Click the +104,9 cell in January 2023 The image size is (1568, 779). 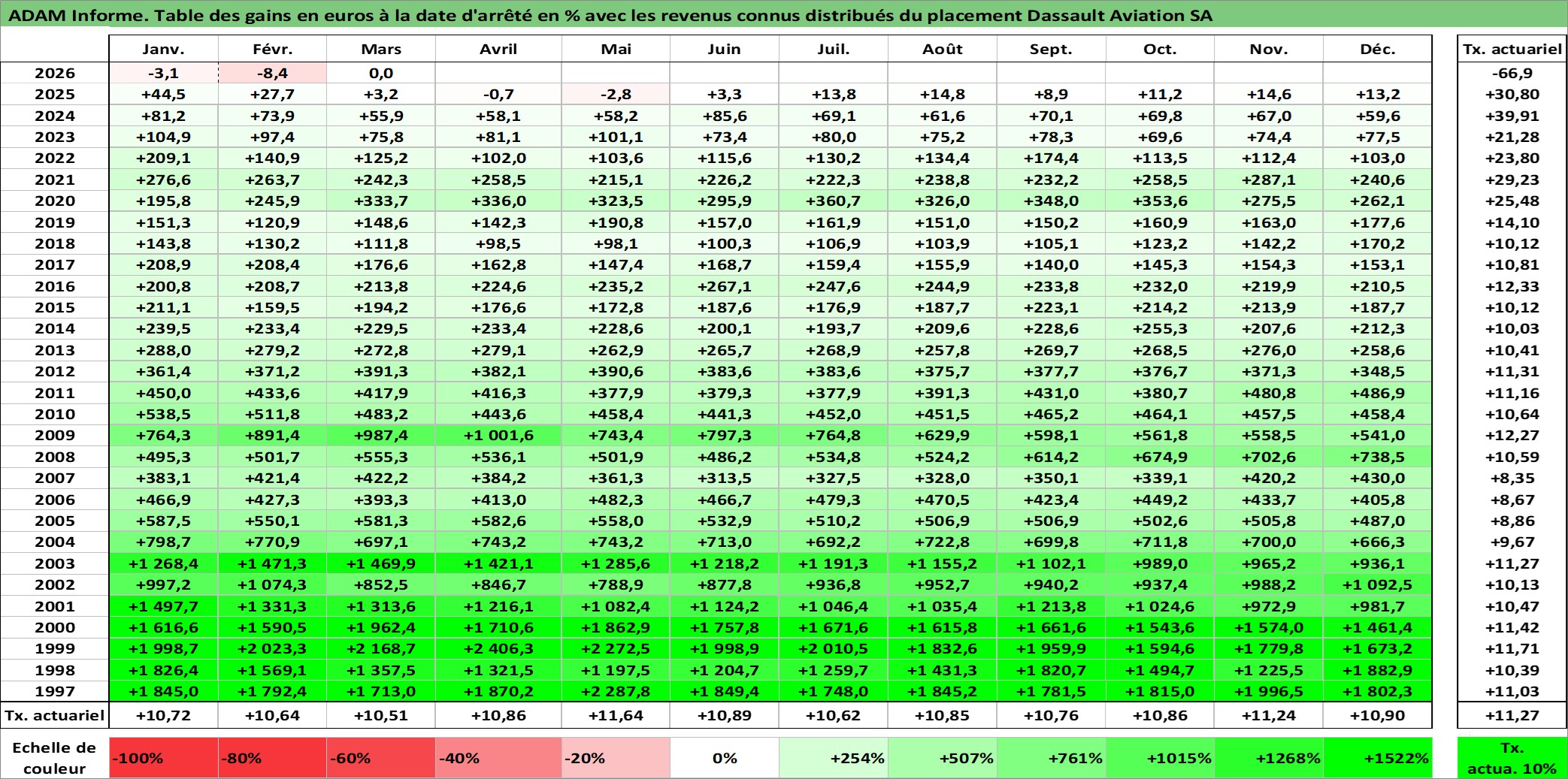tap(163, 137)
